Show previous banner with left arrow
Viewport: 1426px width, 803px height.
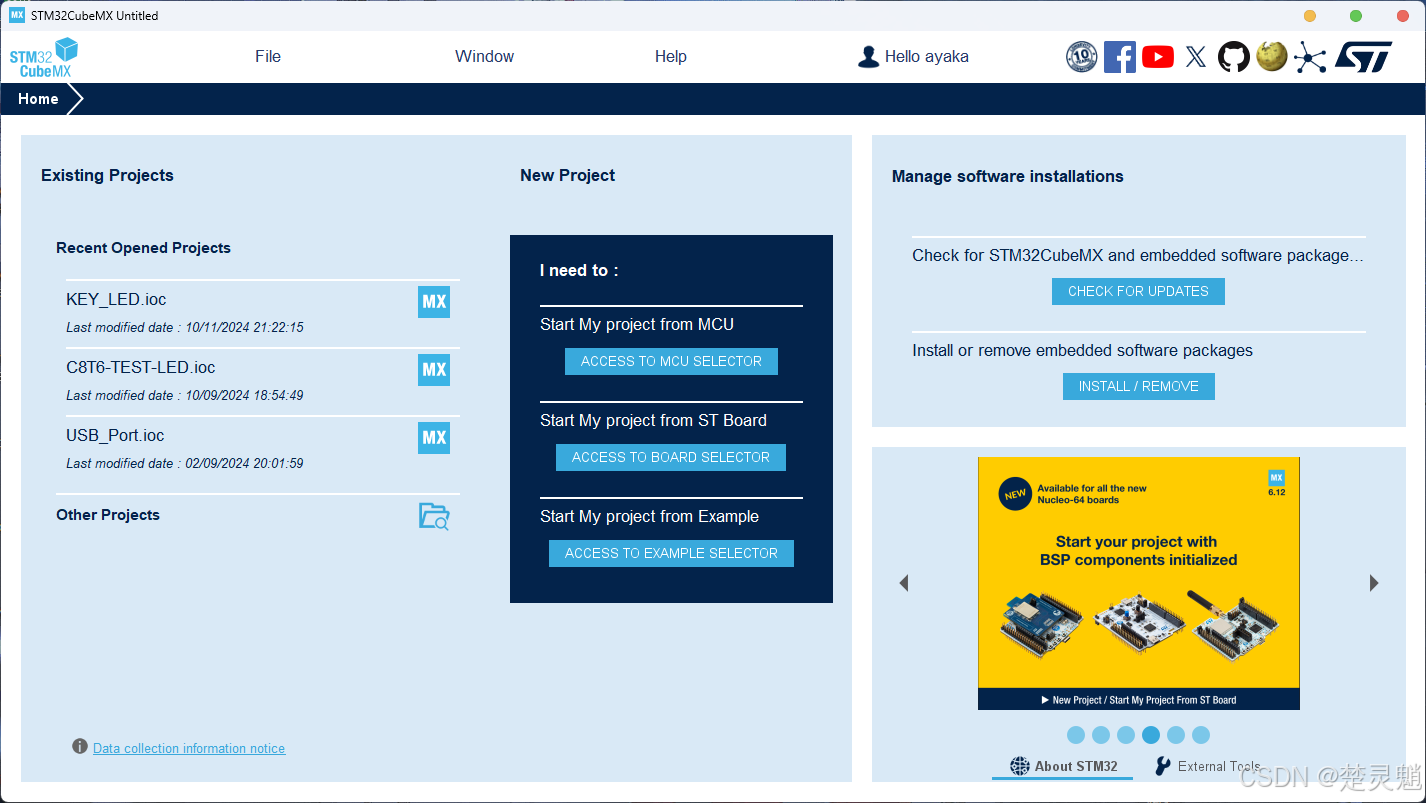point(904,583)
